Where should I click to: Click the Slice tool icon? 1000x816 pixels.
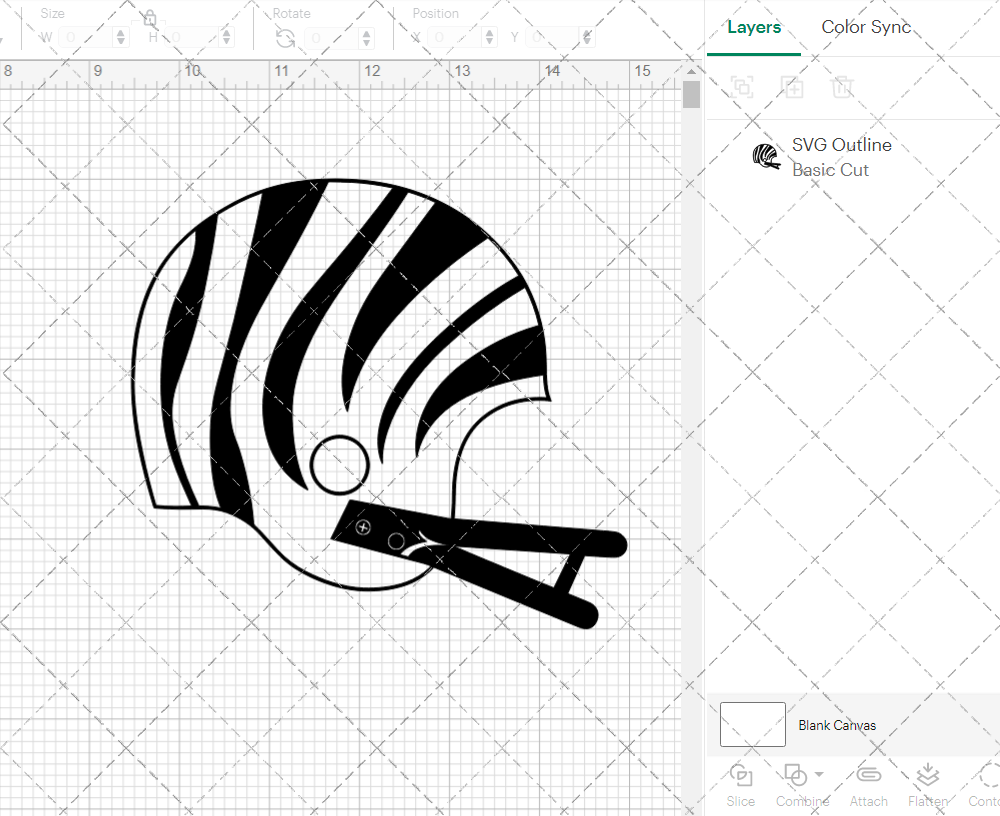tap(741, 776)
